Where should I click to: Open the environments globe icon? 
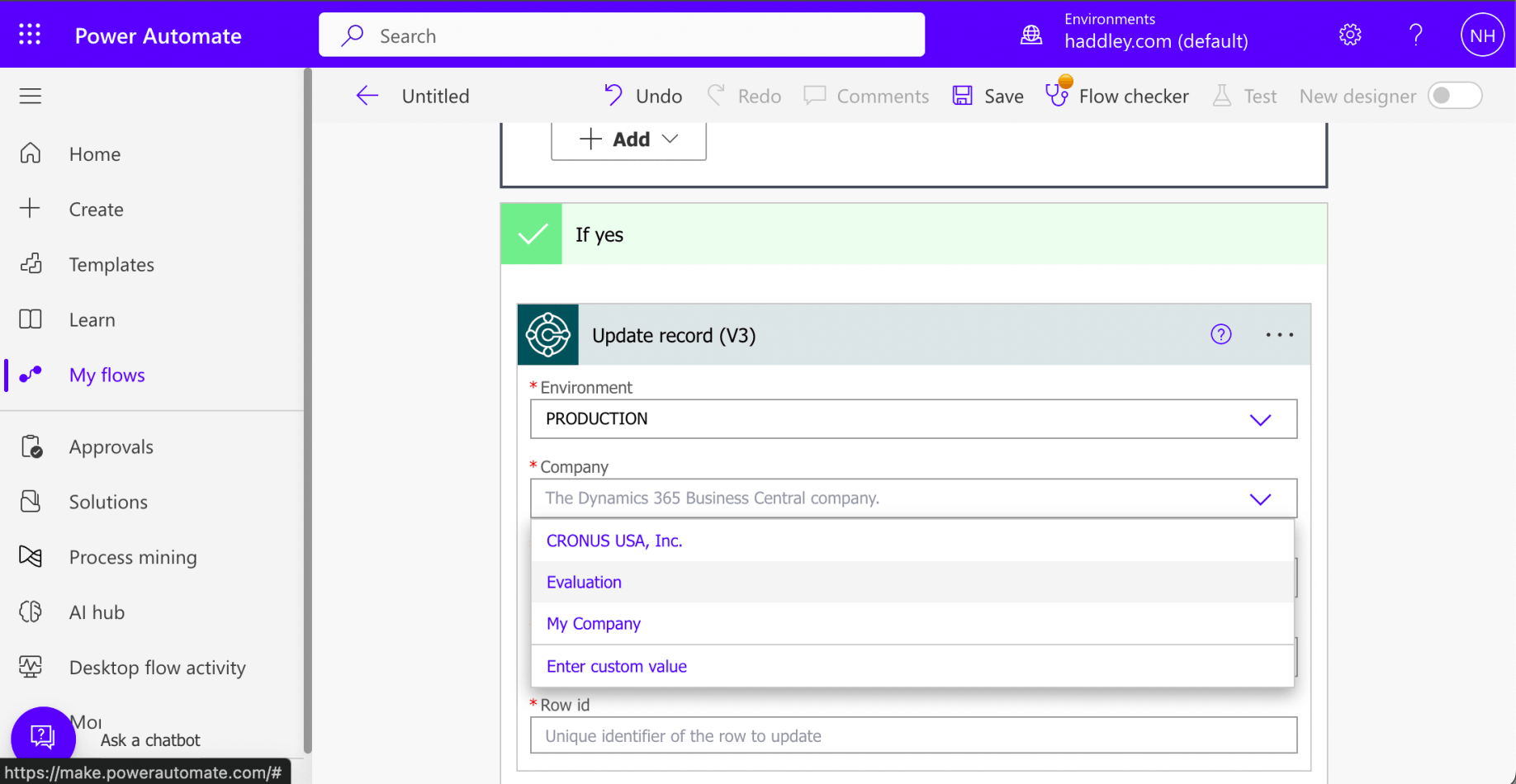pyautogui.click(x=1031, y=35)
